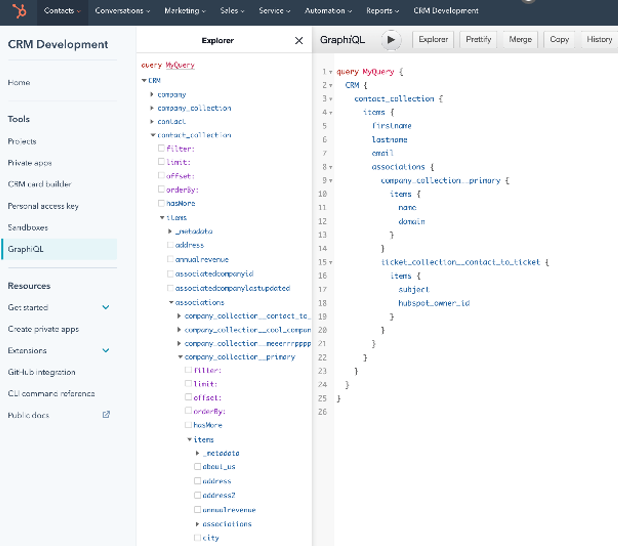The height and width of the screenshot is (546, 618).
Task: Check contact_collection hasMore field
Action: [161, 203]
